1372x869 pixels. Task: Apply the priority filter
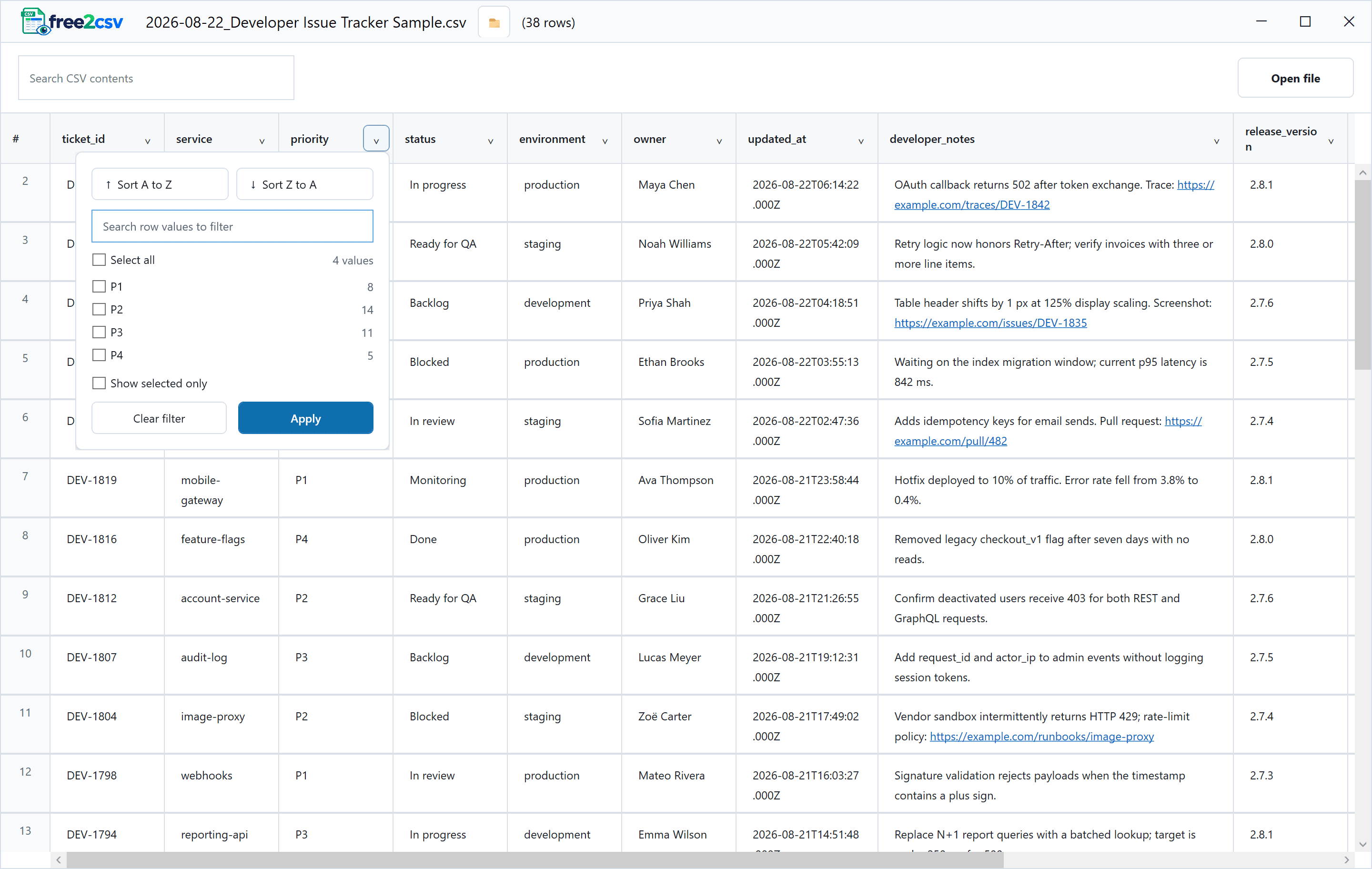(306, 418)
